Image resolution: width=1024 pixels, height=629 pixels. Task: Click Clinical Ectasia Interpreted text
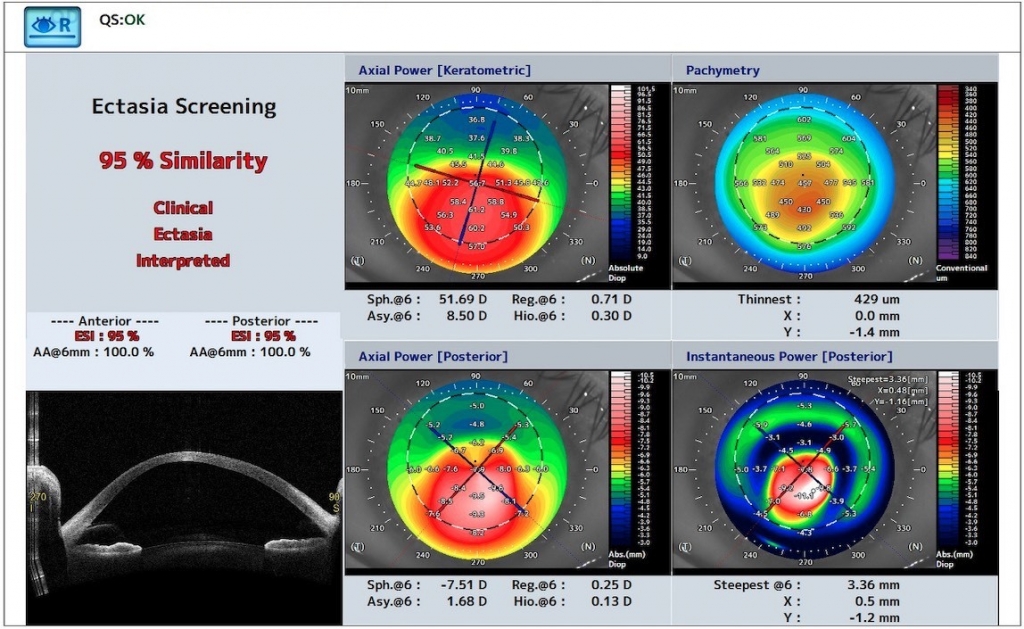(x=183, y=234)
